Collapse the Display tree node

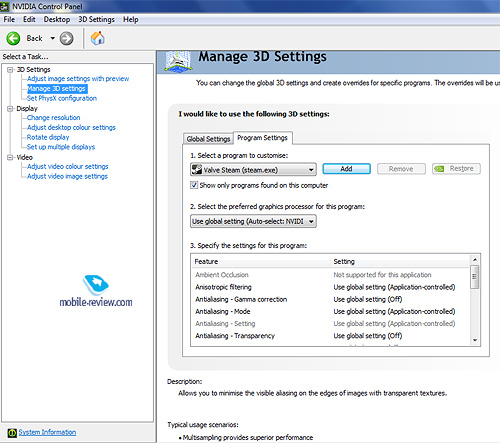coord(10,109)
